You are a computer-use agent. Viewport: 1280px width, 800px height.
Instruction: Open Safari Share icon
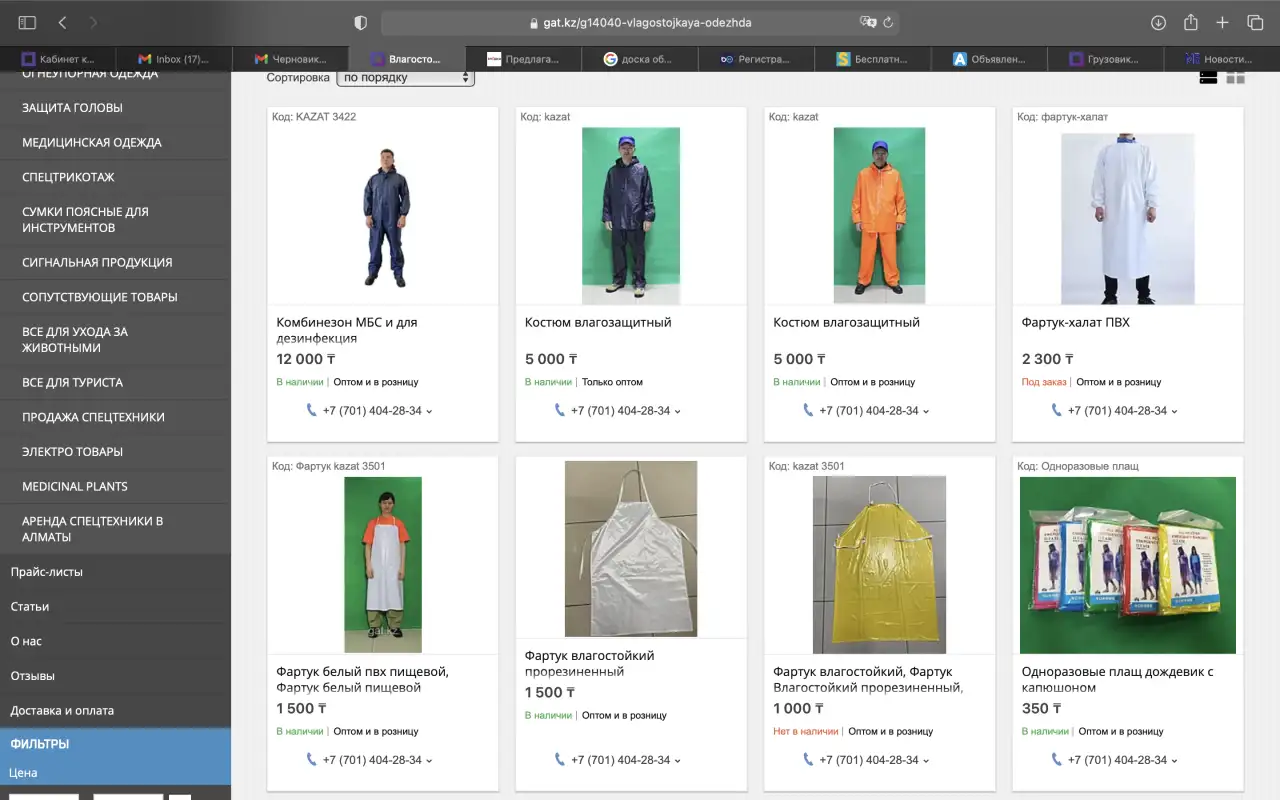1189,22
